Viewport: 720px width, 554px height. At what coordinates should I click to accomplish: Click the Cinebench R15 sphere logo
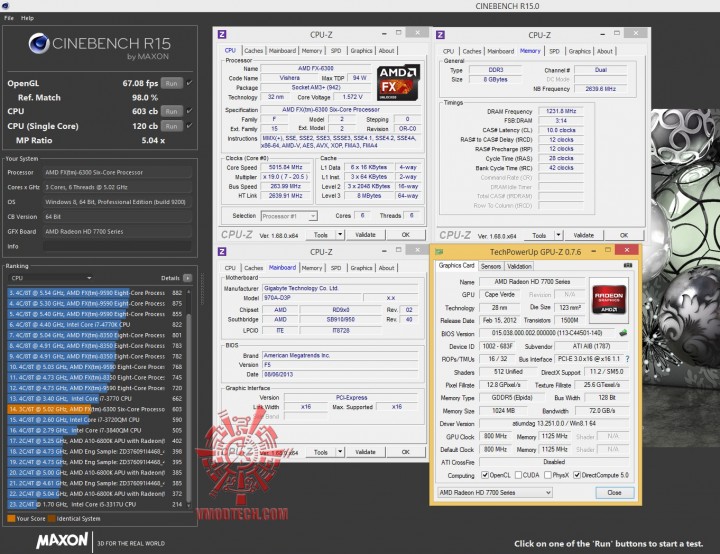39,44
